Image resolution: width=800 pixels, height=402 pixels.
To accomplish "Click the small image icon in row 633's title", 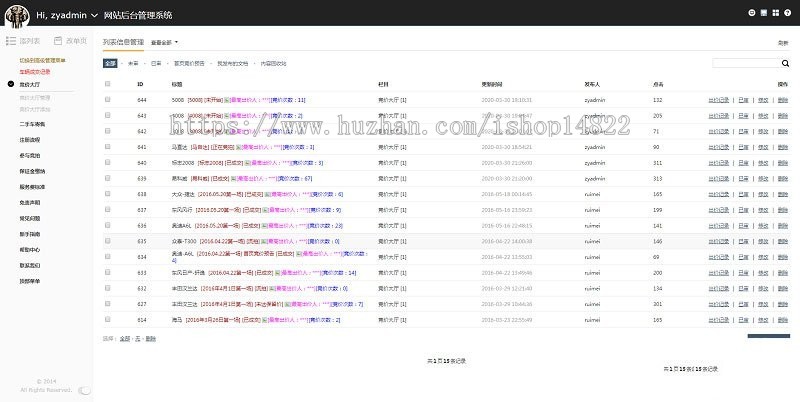I will coord(278,273).
